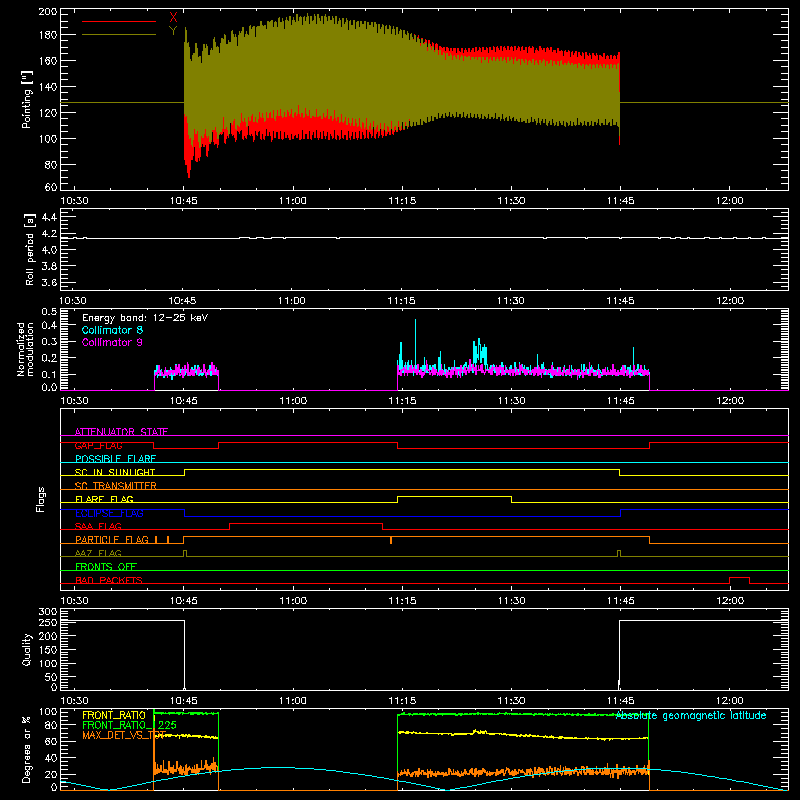This screenshot has width=800, height=800.
Task: Select the GAP_FLAG label
Action: 98,445
